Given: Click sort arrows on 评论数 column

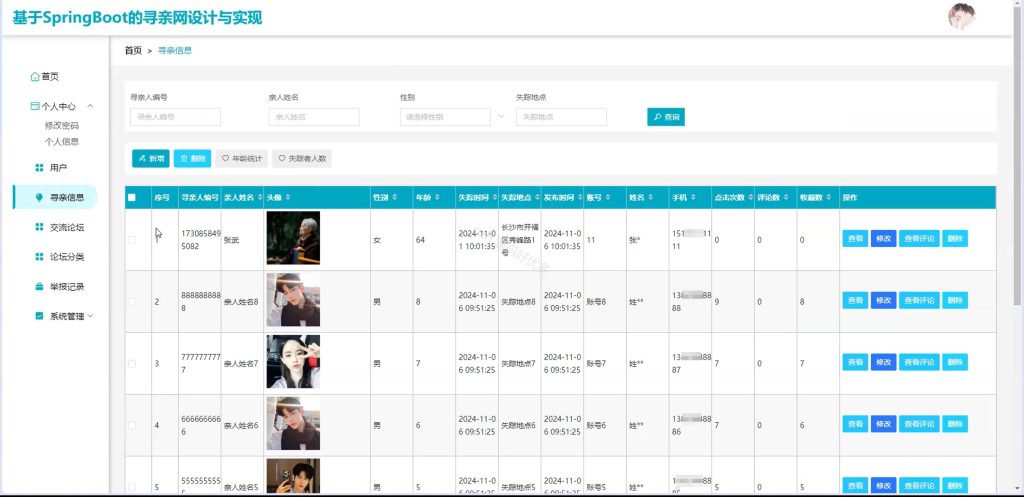Looking at the screenshot, I should (x=786, y=197).
